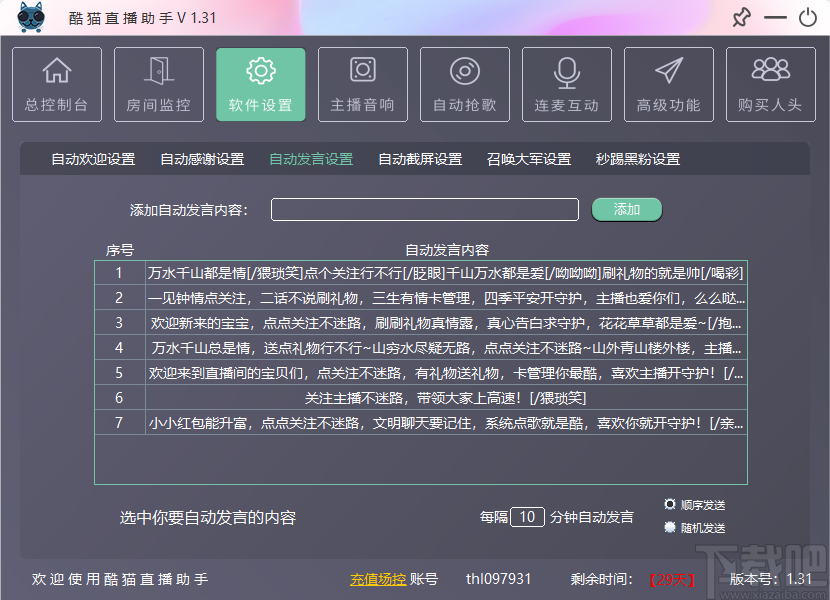The height and width of the screenshot is (600, 830).
Task: Open 主播音响 anchor audio panel
Action: 362,84
